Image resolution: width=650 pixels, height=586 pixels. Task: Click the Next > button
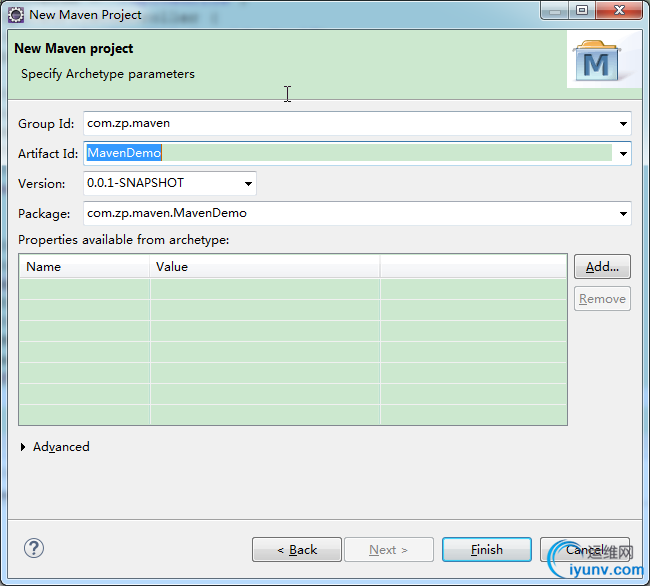388,550
